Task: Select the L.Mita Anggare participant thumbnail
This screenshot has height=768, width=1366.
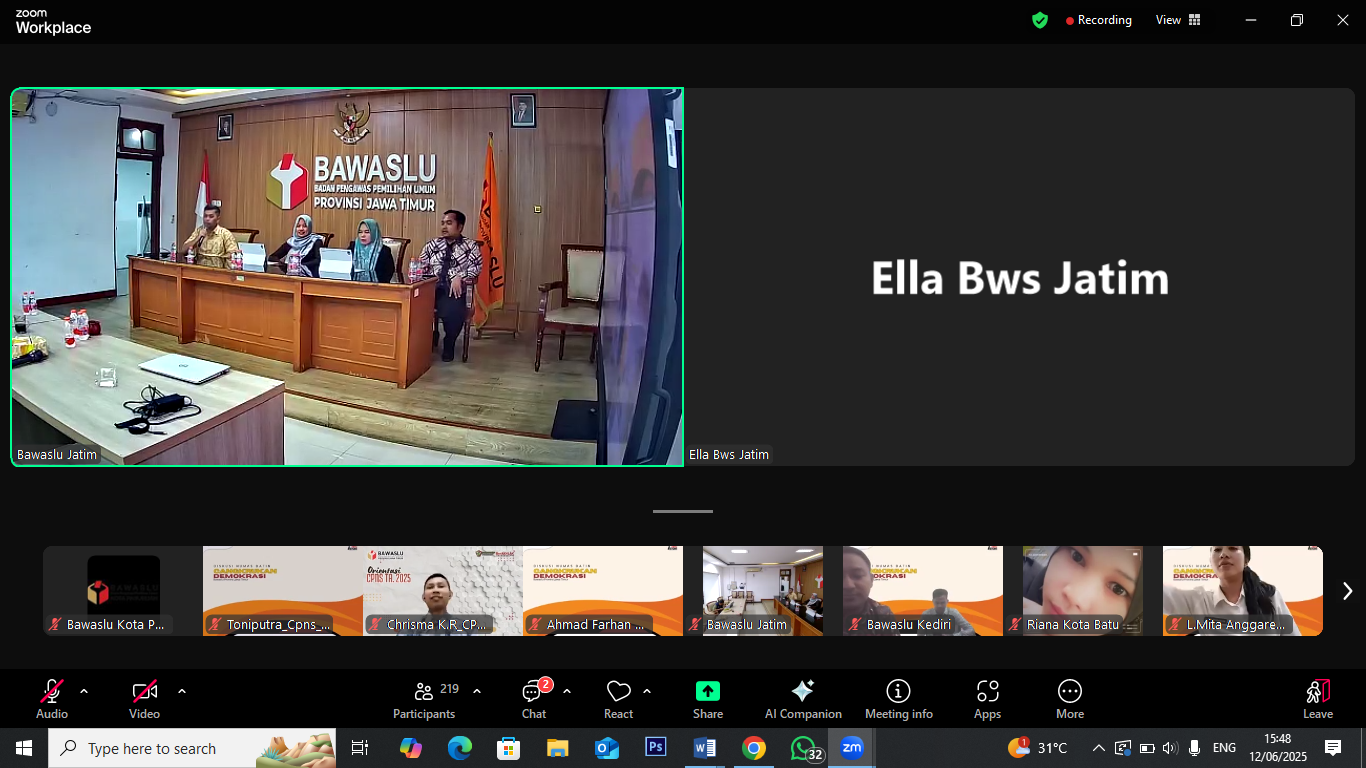Action: coord(1243,591)
